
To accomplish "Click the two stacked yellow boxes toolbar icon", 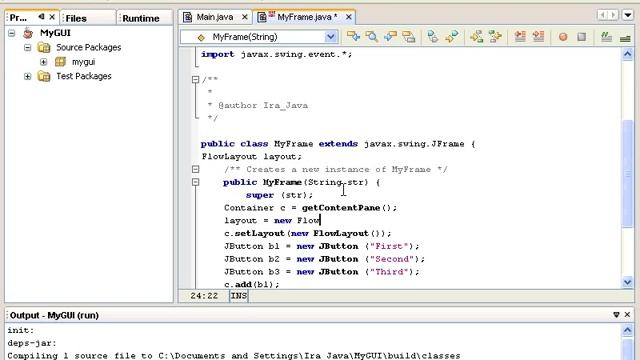I will (x=409, y=37).
